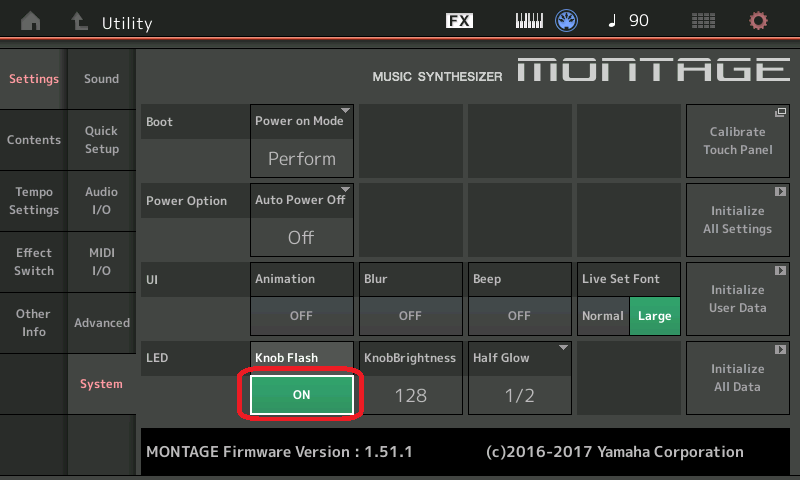Click the red gear Utility icon
This screenshot has width=800, height=480.
(x=759, y=21)
